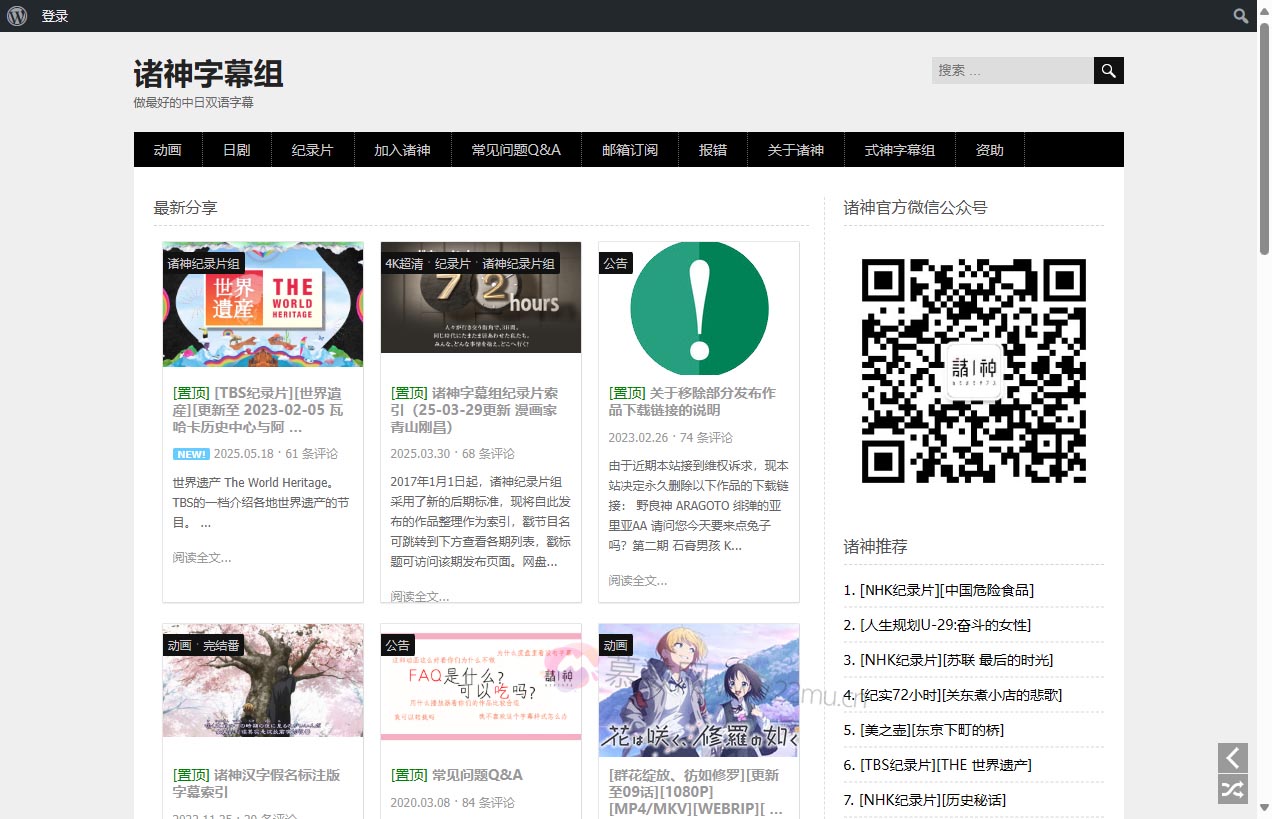Click 阅读全文 under the World Heritage post

click(201, 557)
